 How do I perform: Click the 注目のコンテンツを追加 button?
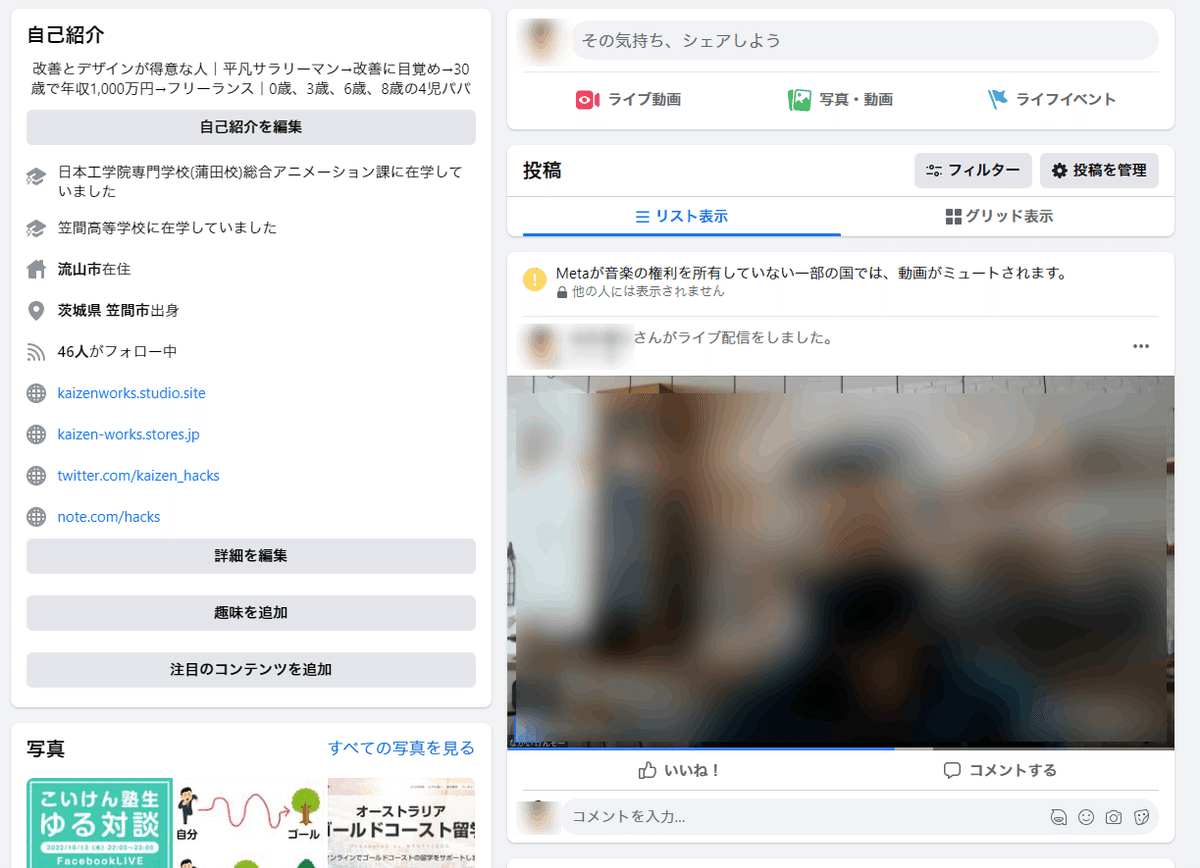(x=251, y=670)
